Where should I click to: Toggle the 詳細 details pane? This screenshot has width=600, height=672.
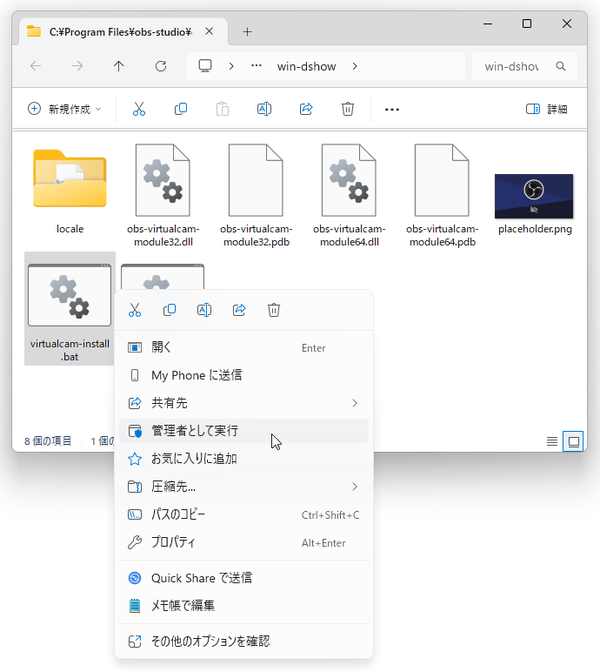tap(547, 109)
